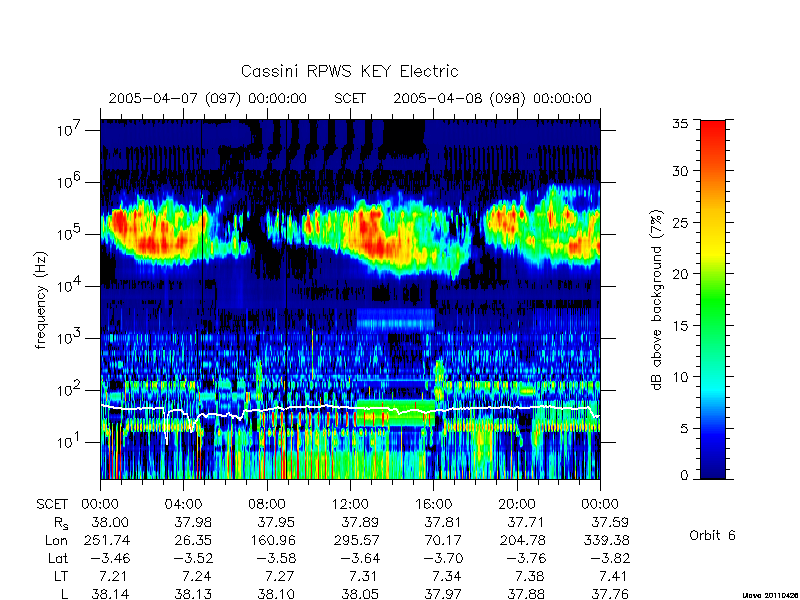Click the plot title Cassini RPWS KEY Electric

(349, 71)
